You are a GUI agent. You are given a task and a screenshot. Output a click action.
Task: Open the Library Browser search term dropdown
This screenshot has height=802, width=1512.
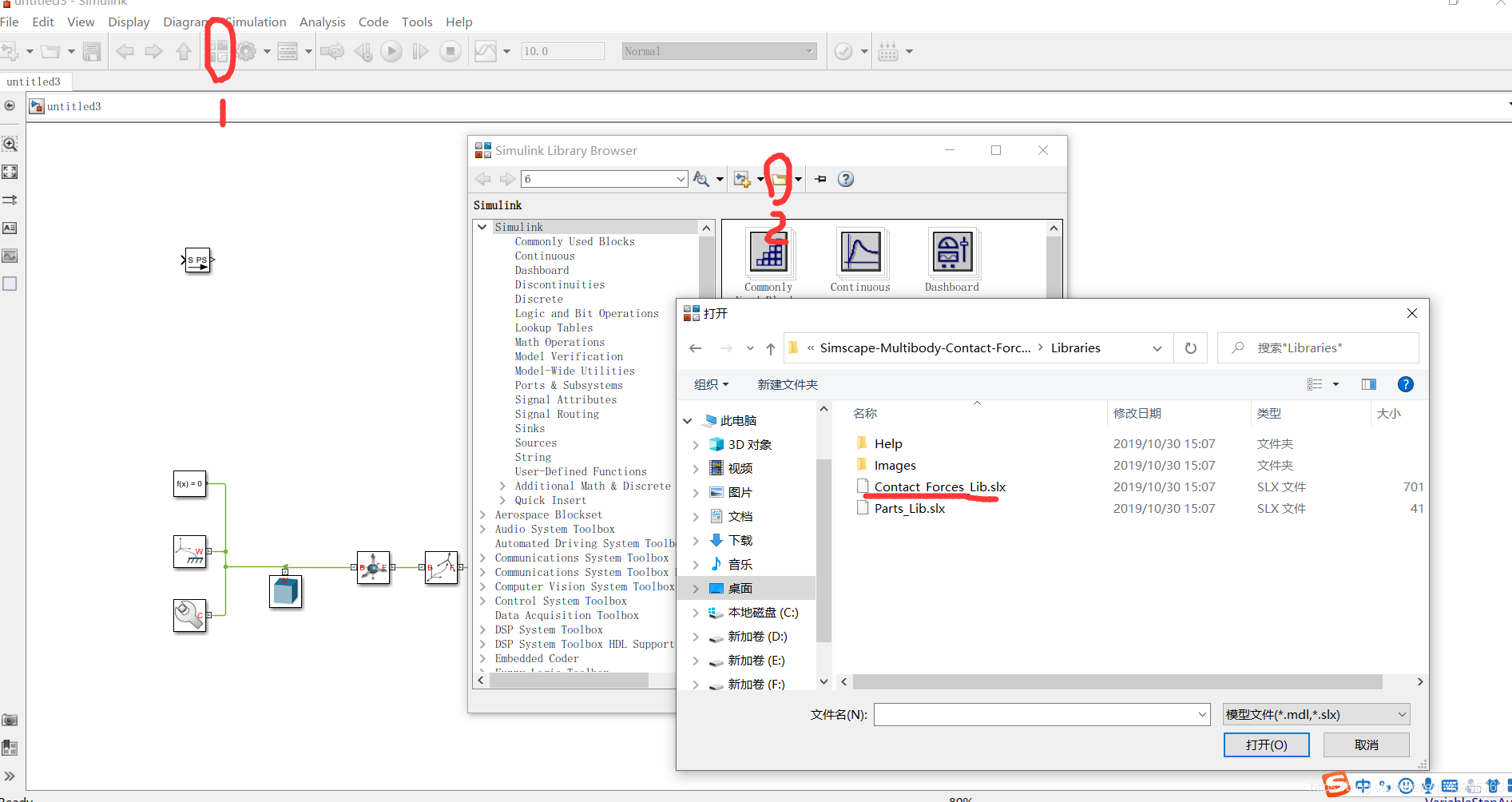tap(681, 179)
